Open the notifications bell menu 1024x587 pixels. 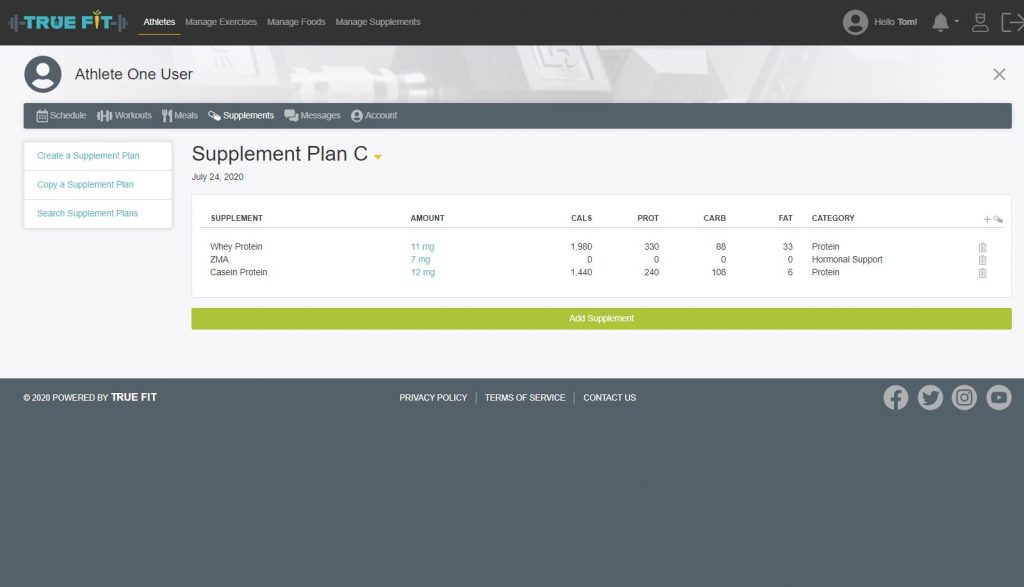(943, 22)
